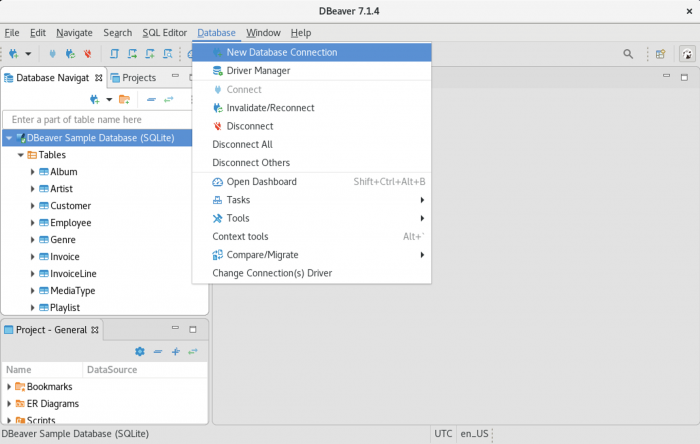Expand the Artist table arrow
The width and height of the screenshot is (700, 444).
32,189
